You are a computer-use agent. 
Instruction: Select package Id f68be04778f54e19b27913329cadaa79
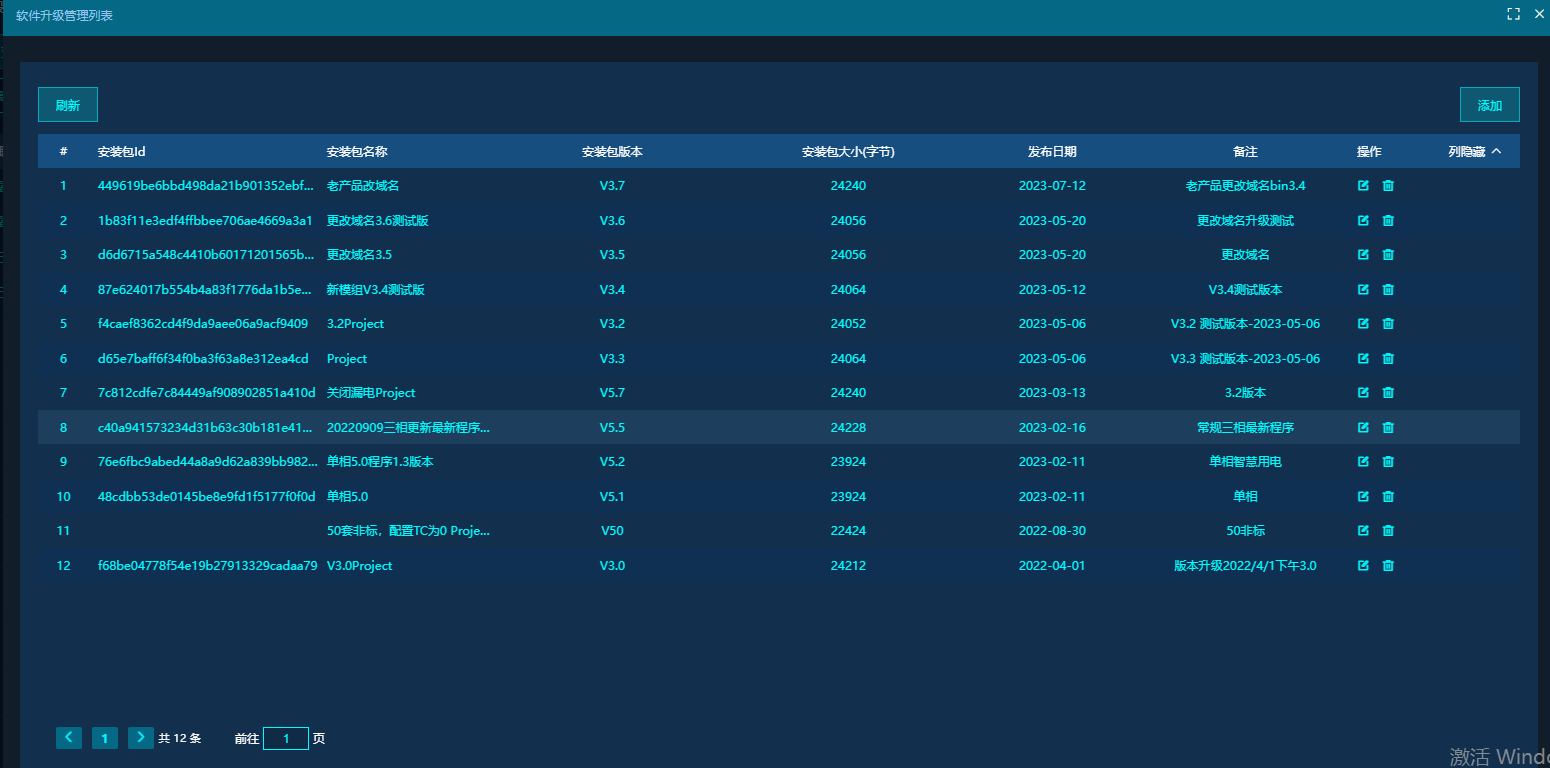pyautogui.click(x=208, y=566)
